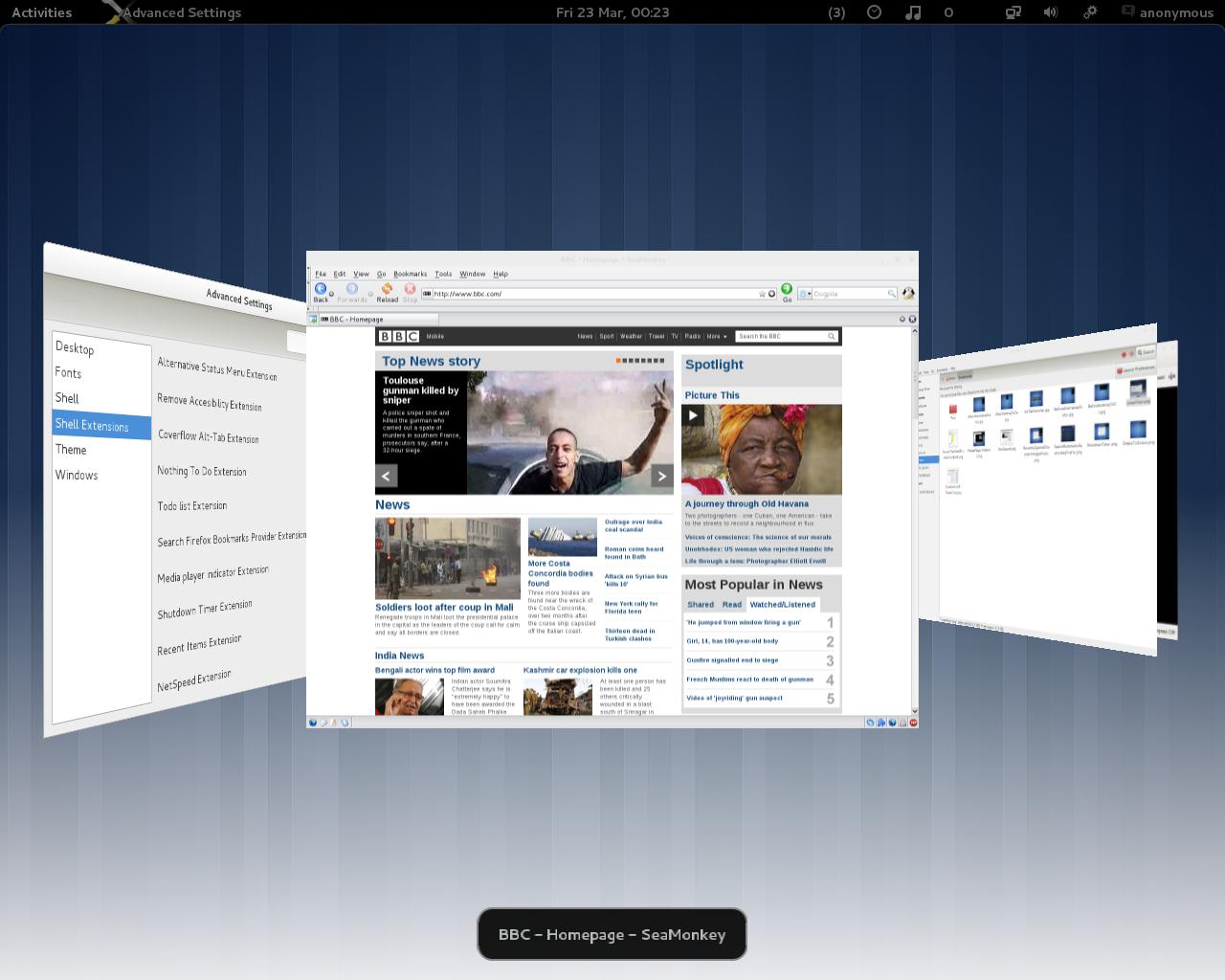1225x980 pixels.
Task: Click the magnifier icon in Dogpile search box
Action: coord(891,294)
